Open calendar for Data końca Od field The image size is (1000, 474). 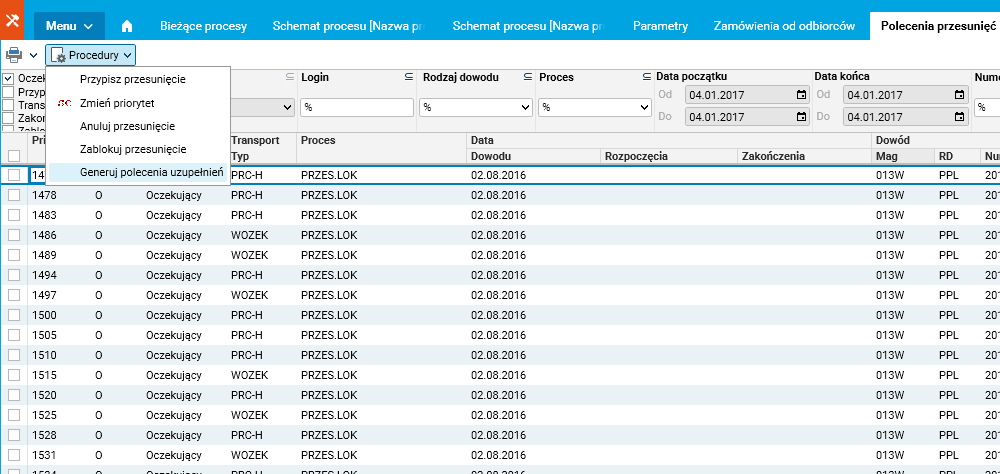(960, 95)
